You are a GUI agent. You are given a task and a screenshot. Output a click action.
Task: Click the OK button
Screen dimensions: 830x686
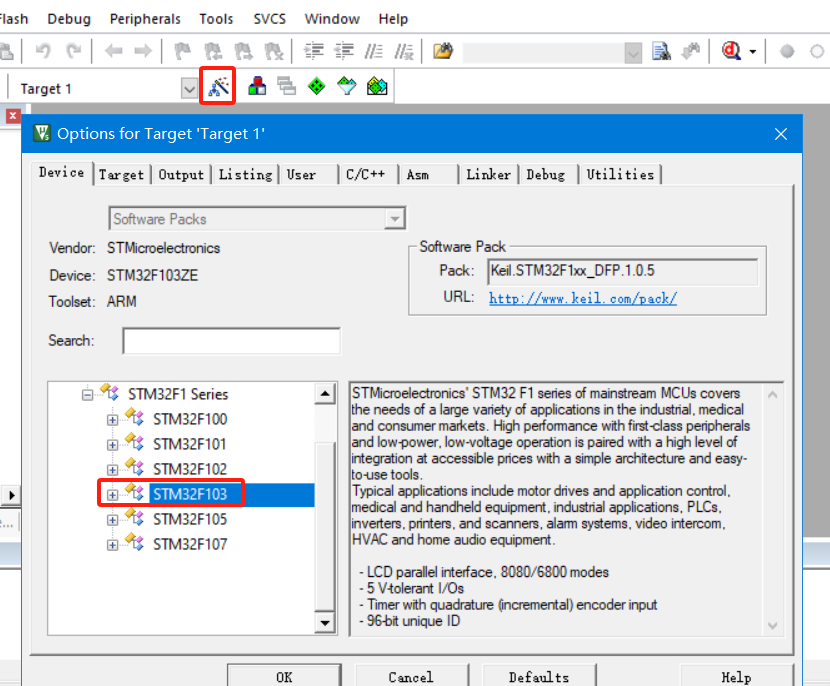284,676
